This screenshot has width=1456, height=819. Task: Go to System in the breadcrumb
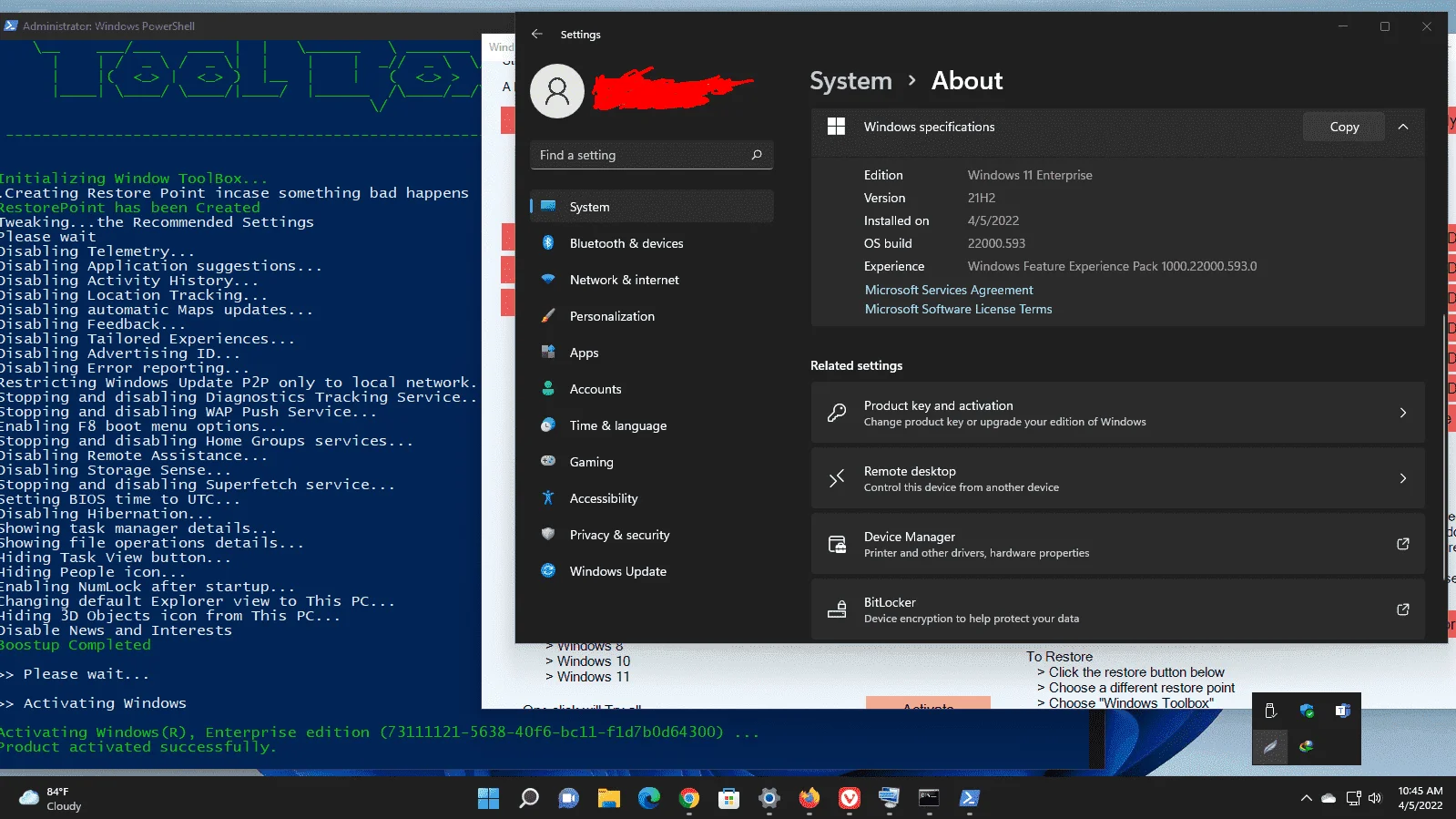pos(850,81)
